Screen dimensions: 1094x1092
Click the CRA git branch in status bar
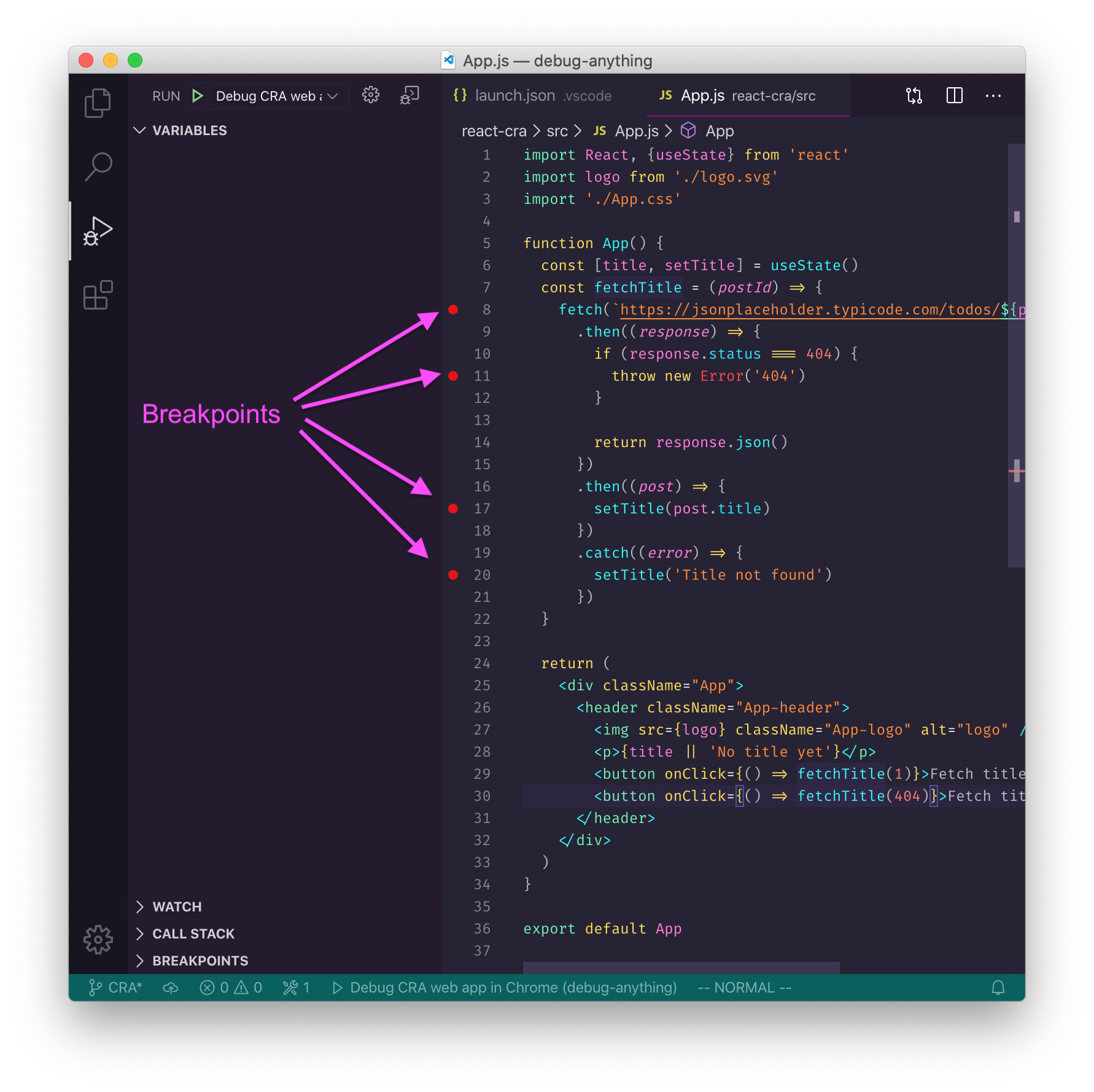[x=116, y=988]
